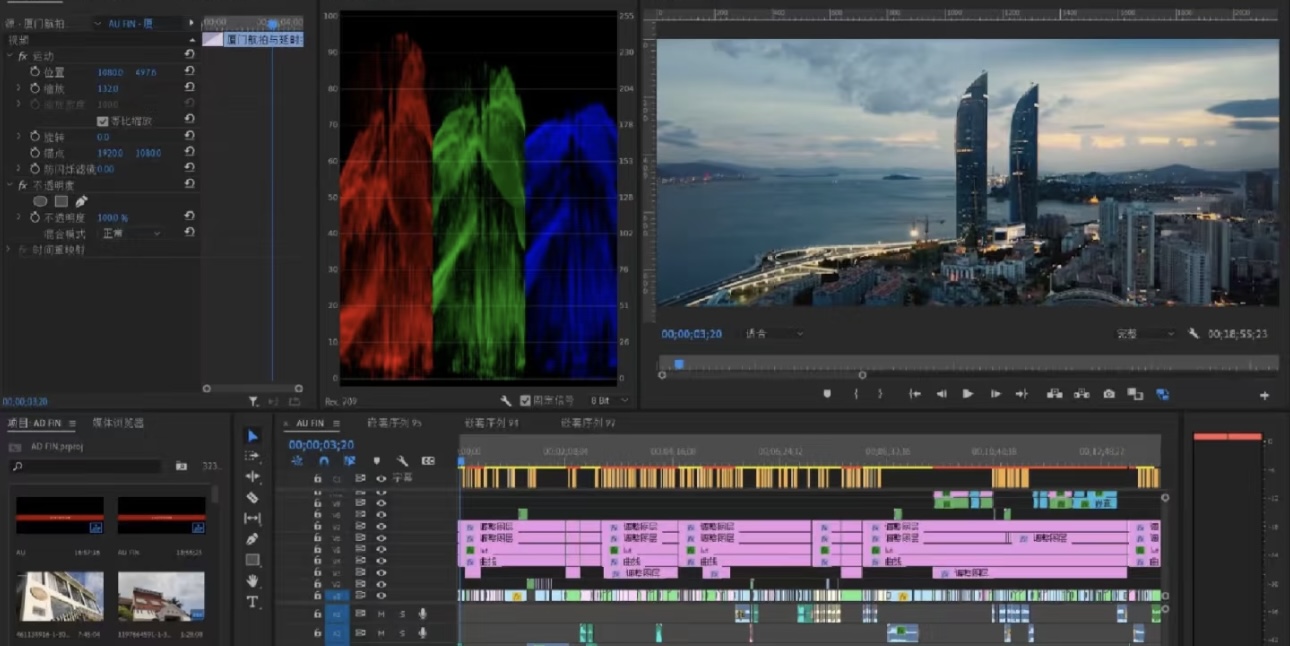Select the Ripple Edit tool
Screen dimensions: 1290x646
252,476
